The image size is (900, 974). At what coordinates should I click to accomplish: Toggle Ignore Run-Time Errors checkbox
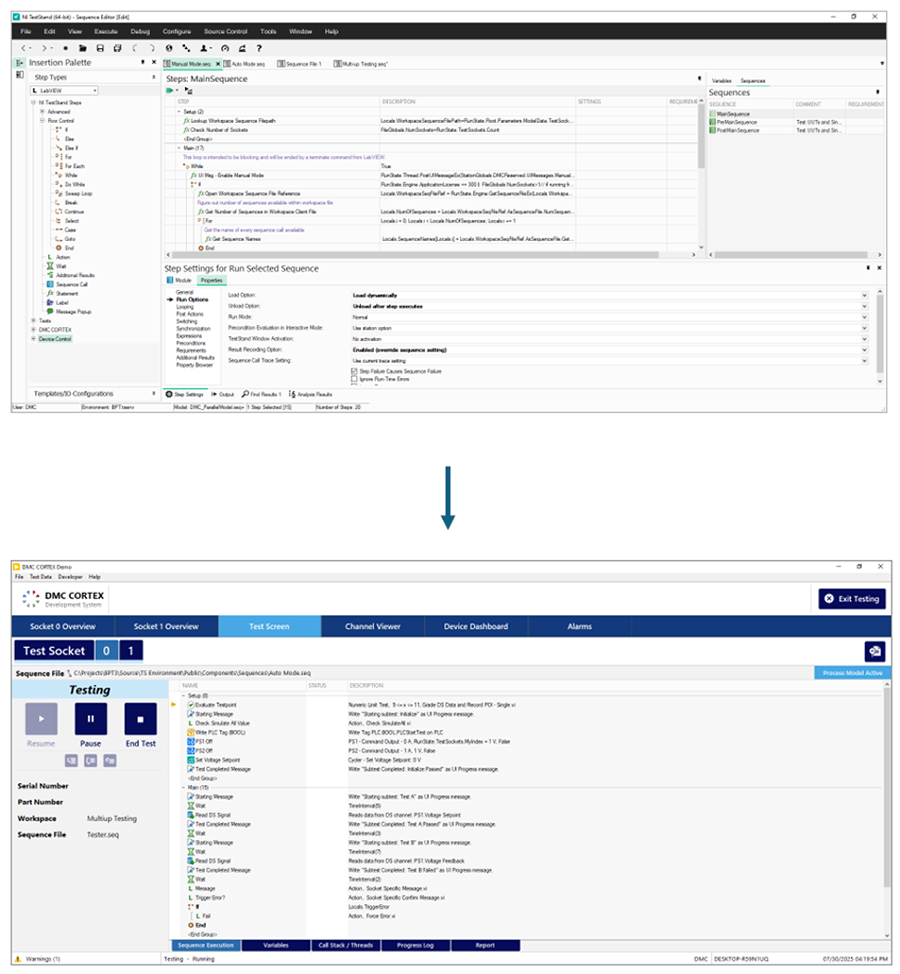click(x=354, y=379)
